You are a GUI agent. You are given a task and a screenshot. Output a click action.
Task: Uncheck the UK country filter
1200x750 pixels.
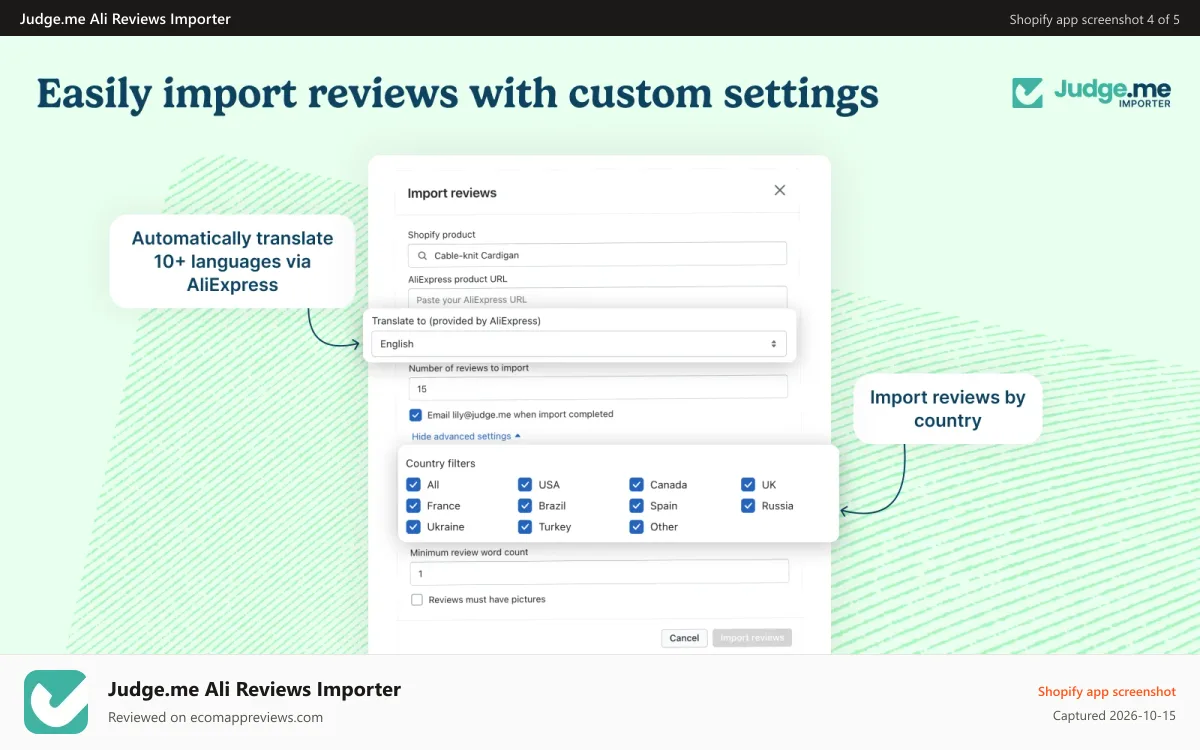(748, 485)
